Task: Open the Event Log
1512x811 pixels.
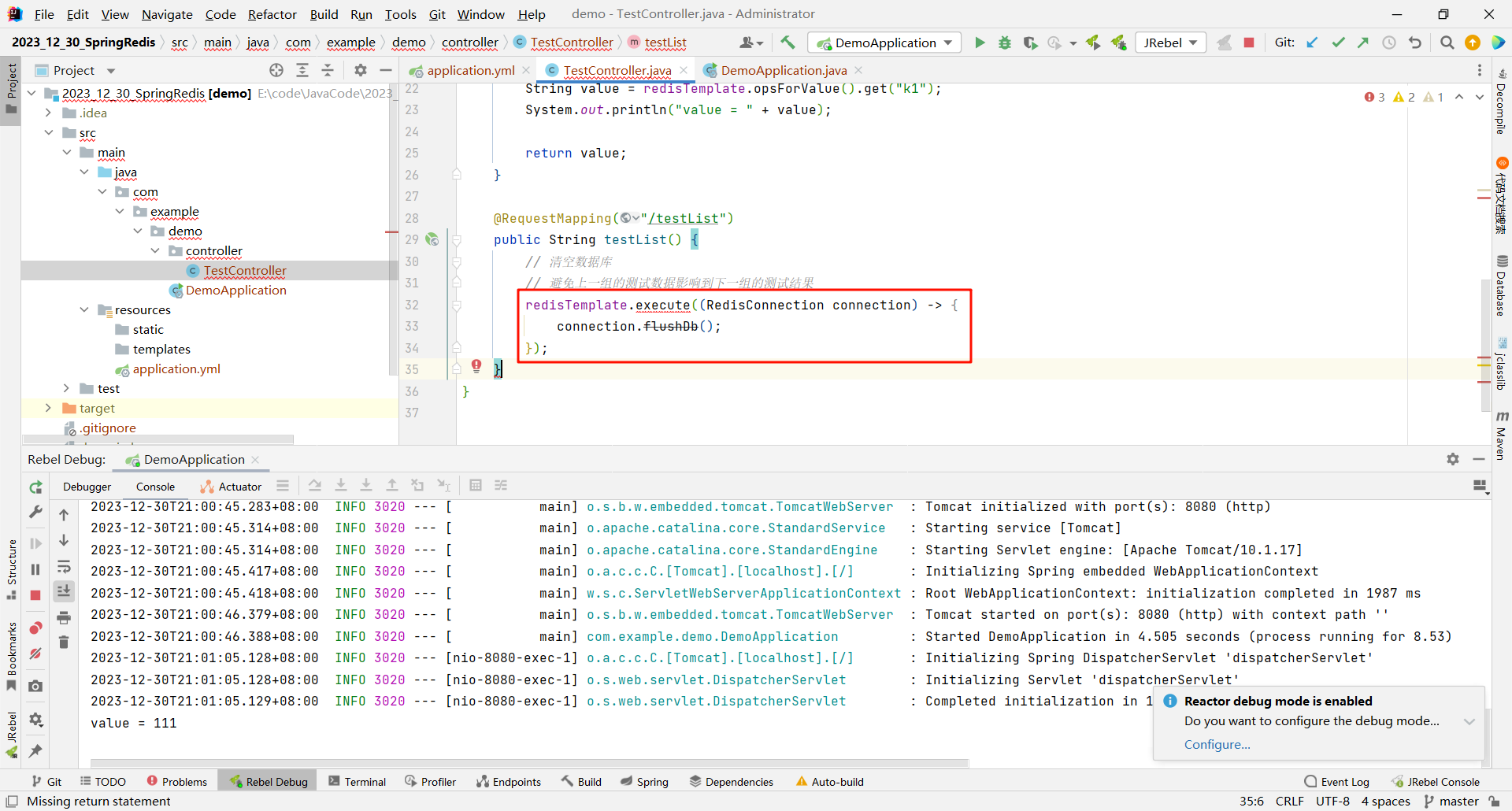Action: [1337, 781]
